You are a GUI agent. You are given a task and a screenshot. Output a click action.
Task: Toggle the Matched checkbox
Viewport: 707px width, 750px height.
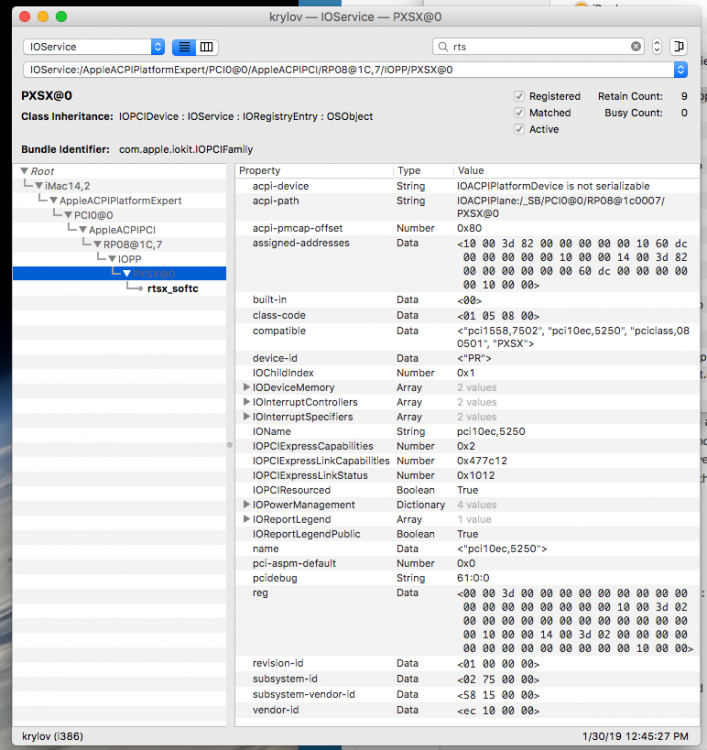519,113
